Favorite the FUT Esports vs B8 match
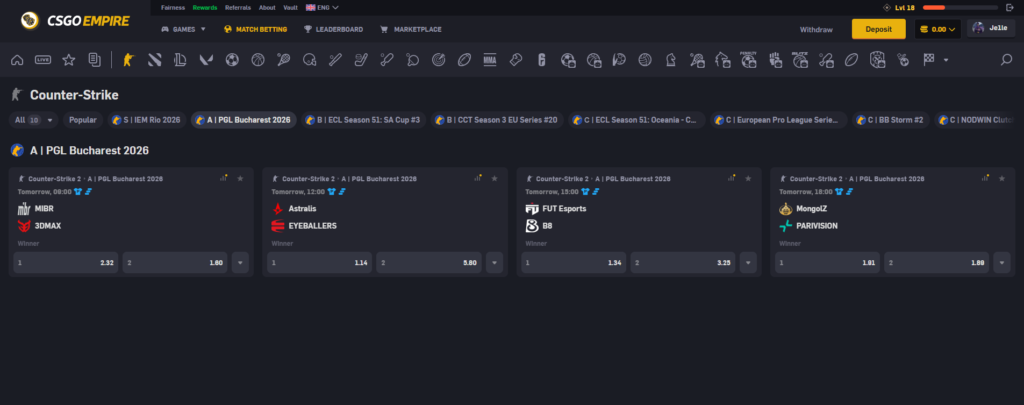The width and height of the screenshot is (1024, 405). 748,178
